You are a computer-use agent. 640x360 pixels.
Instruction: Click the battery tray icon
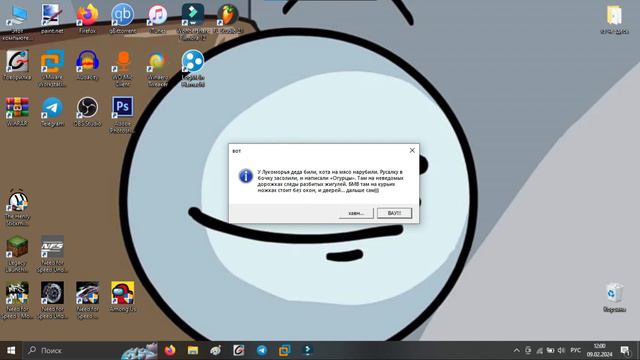click(550, 350)
